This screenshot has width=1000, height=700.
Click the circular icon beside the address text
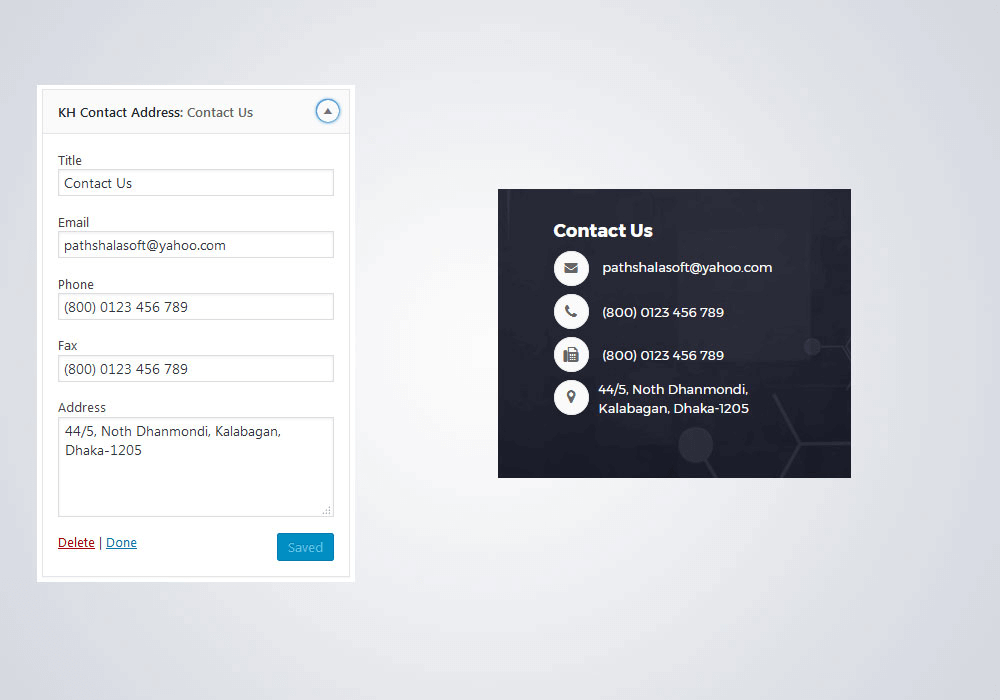point(571,397)
